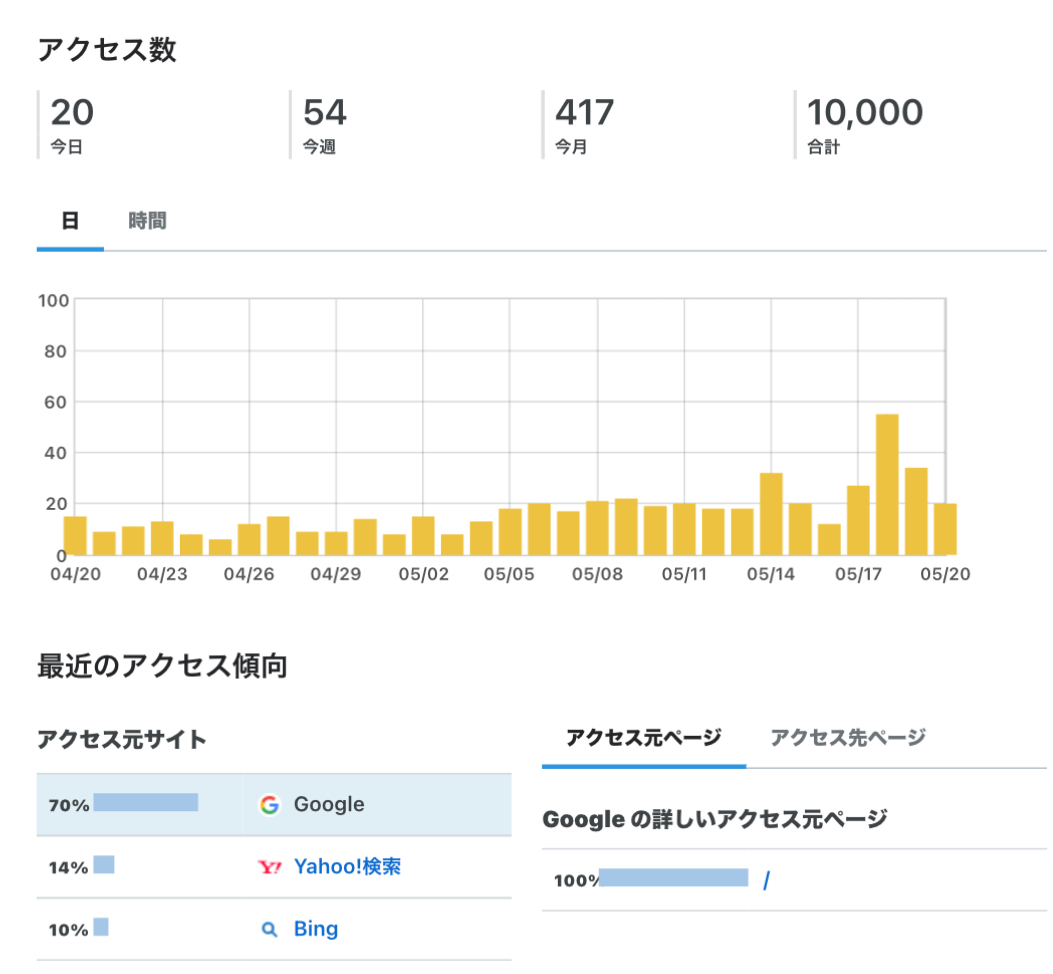Switch to the 日 tab

coord(71,220)
